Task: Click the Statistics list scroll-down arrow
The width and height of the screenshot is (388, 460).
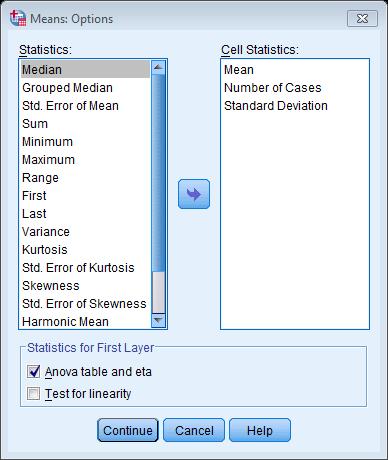Action: coord(158,320)
